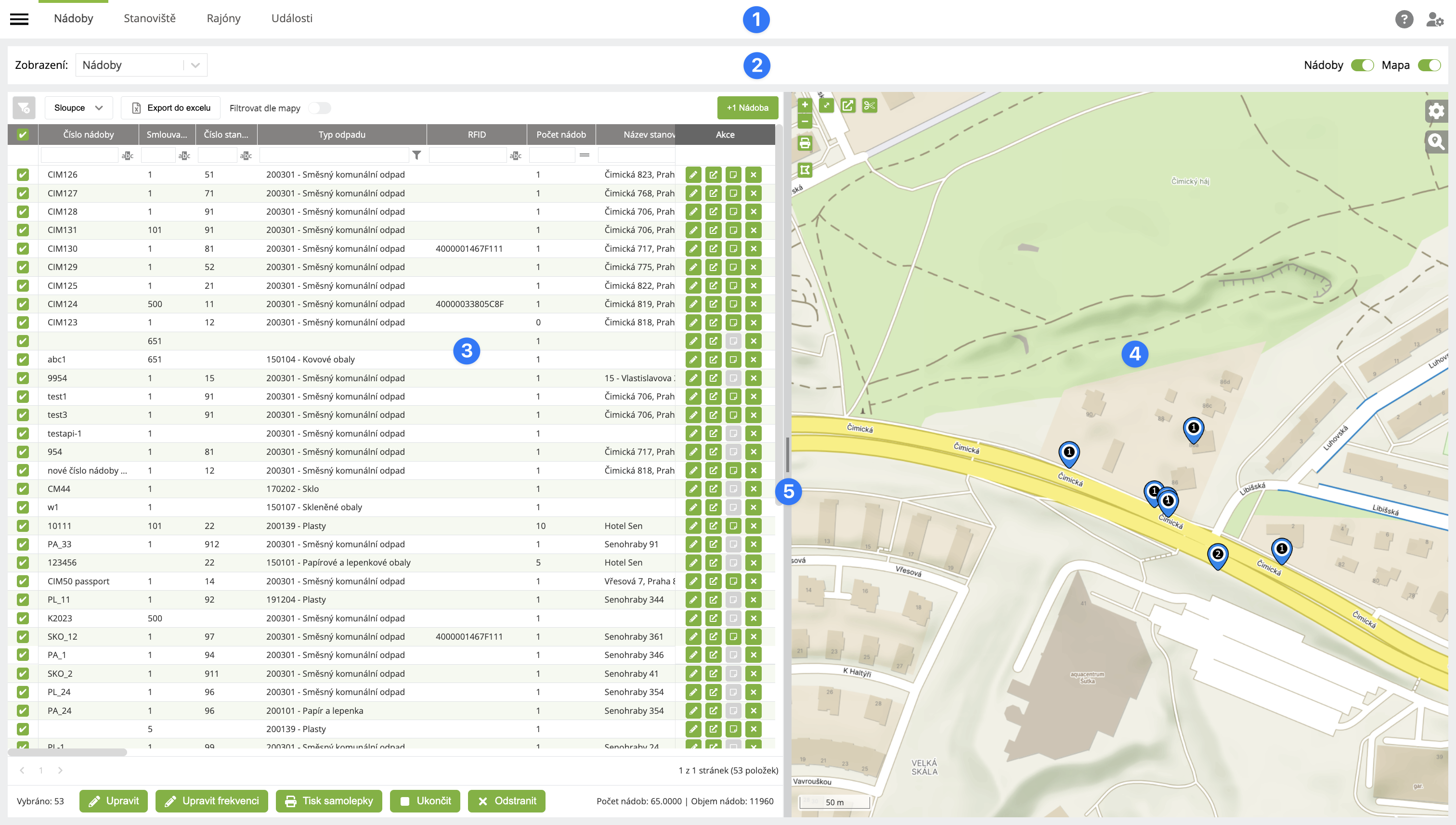Expand the Sloupce dropdown
The height and width of the screenshot is (825, 1456).
(78, 108)
